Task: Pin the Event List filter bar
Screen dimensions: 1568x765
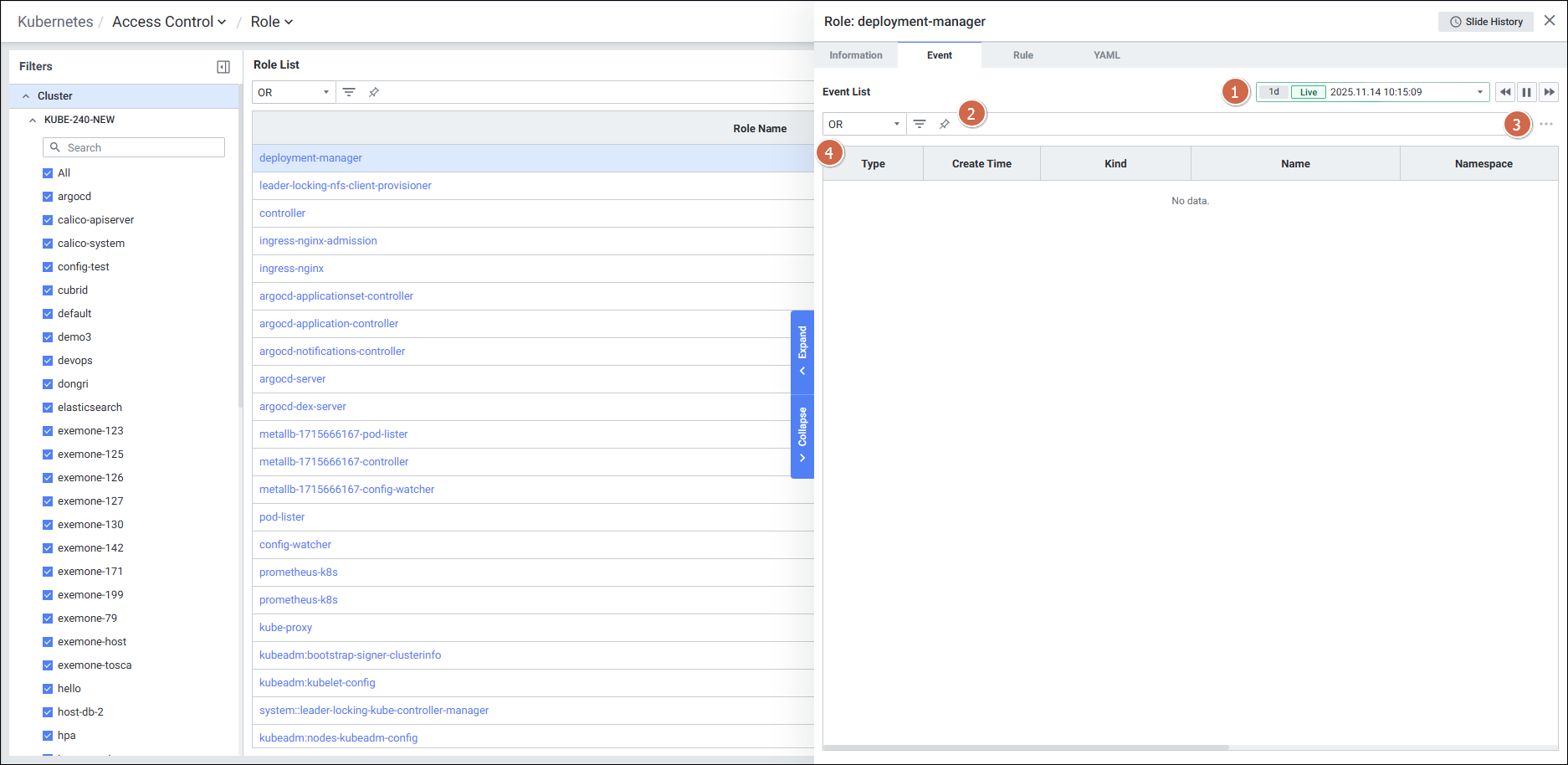Action: (x=945, y=124)
